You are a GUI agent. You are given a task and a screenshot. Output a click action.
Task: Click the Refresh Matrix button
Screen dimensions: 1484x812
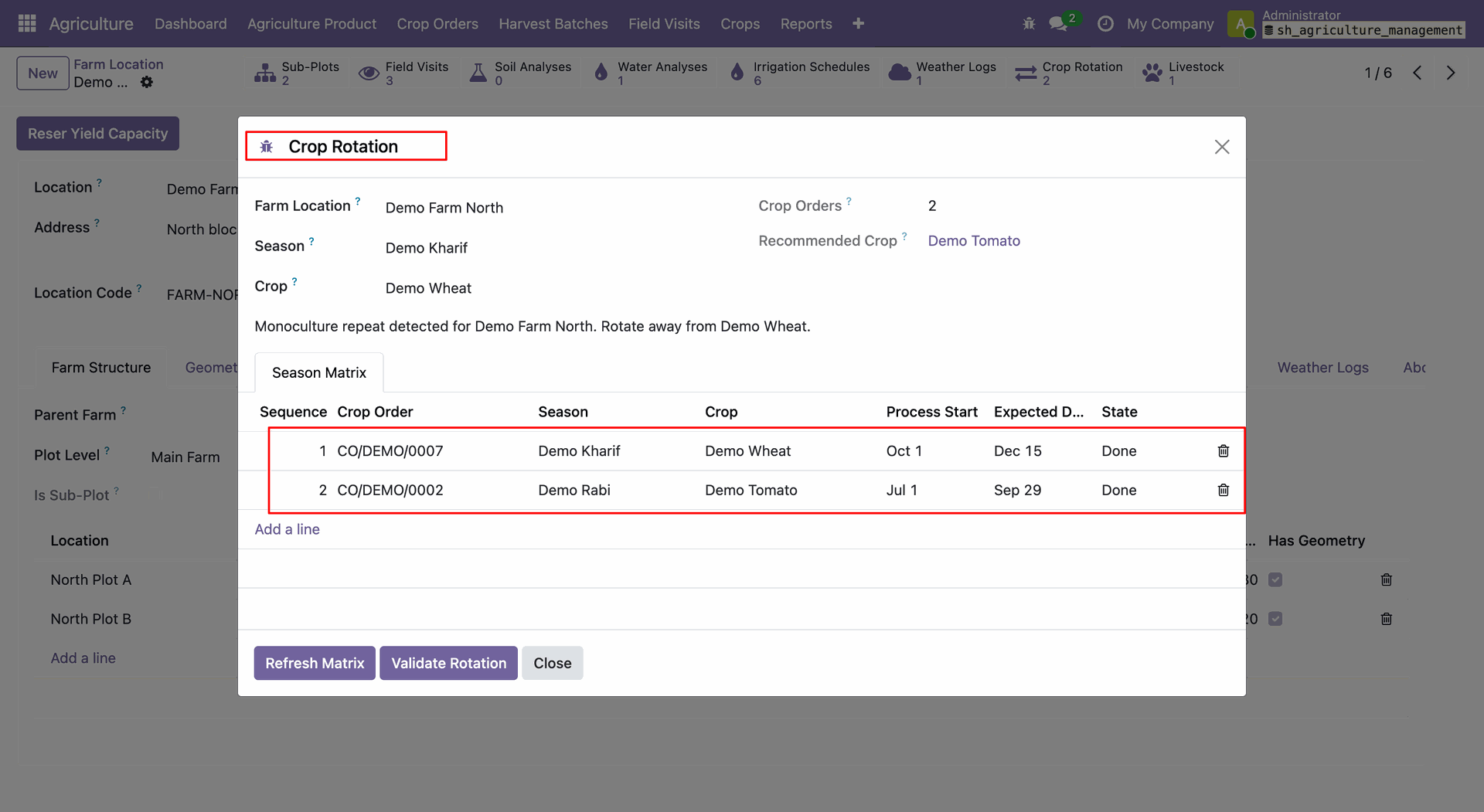[x=315, y=663]
